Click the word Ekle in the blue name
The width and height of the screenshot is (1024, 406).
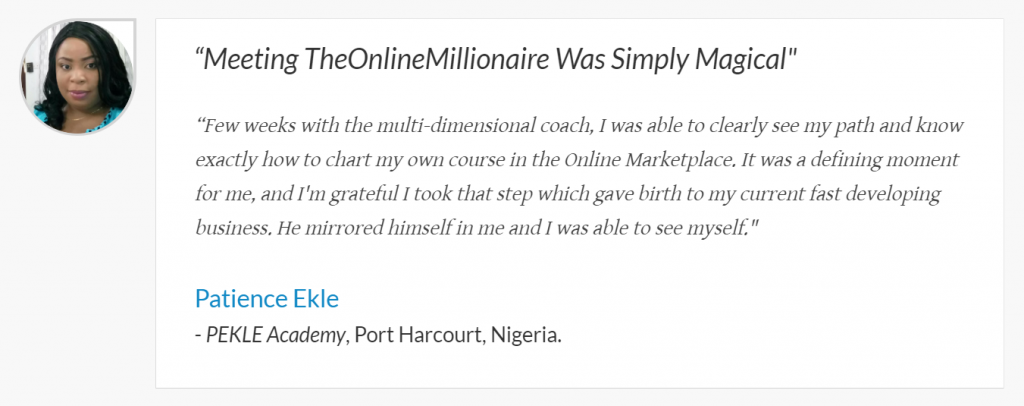(x=317, y=298)
